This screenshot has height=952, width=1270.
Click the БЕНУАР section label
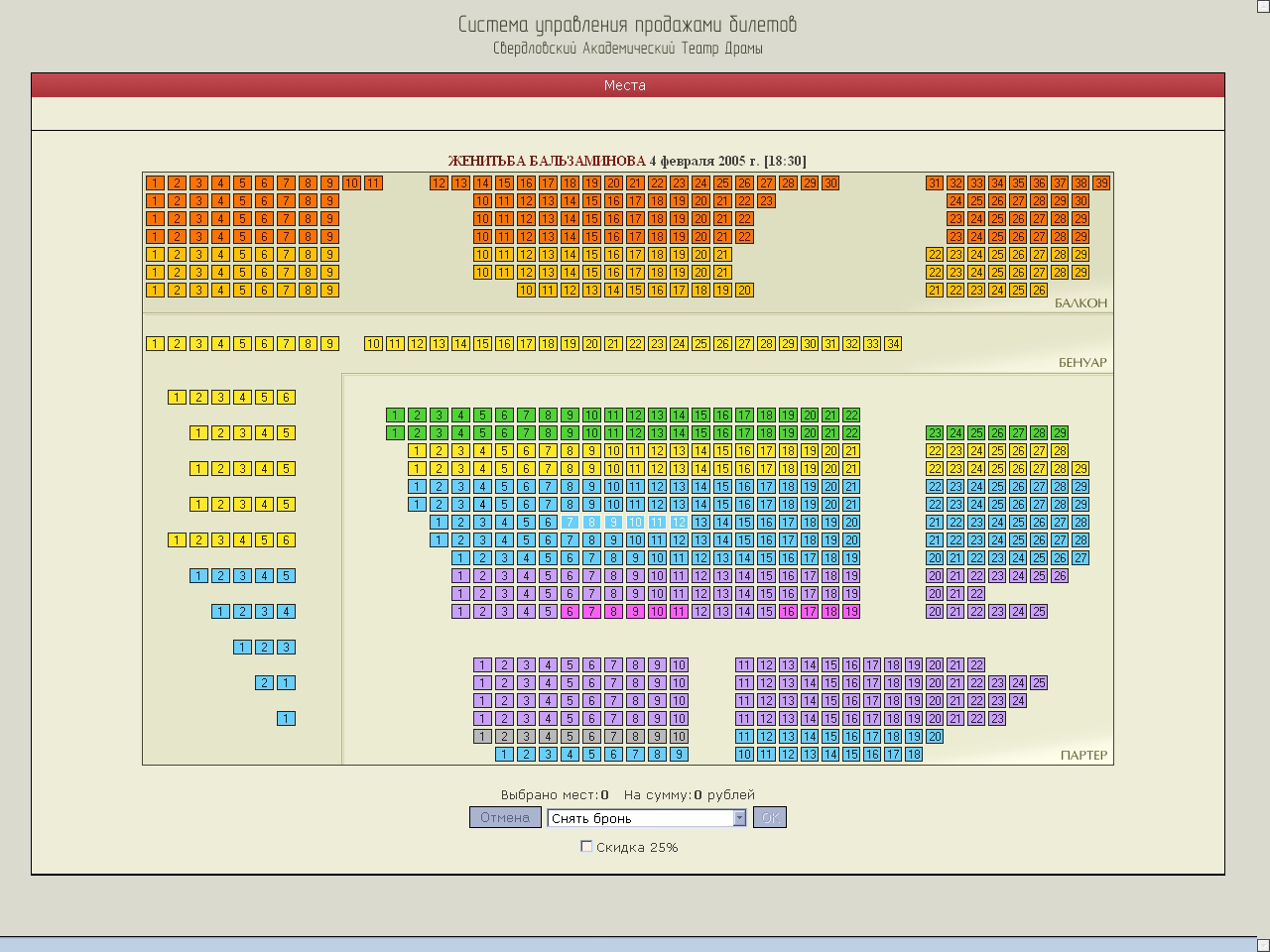pos(1082,363)
